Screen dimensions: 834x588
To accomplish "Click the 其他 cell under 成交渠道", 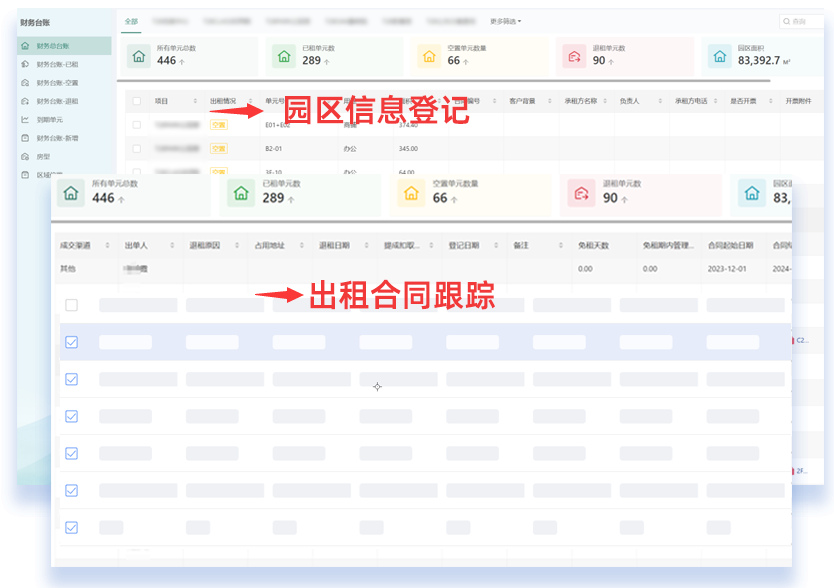I will [x=68, y=269].
